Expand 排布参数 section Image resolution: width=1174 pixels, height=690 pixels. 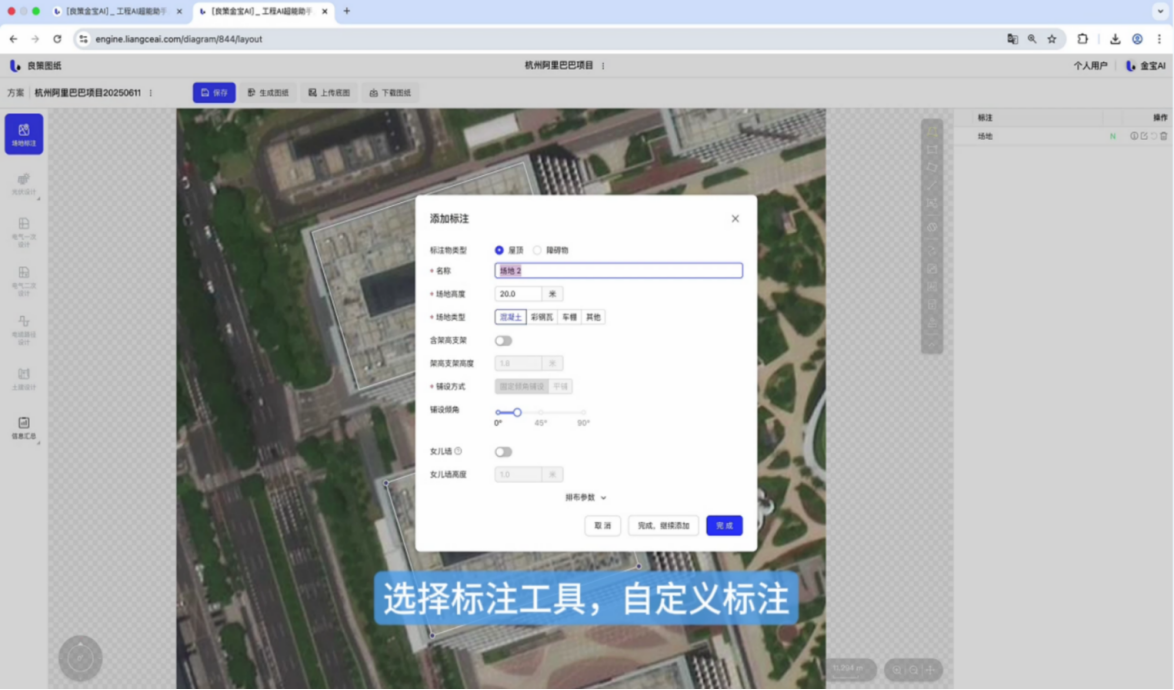pos(586,498)
